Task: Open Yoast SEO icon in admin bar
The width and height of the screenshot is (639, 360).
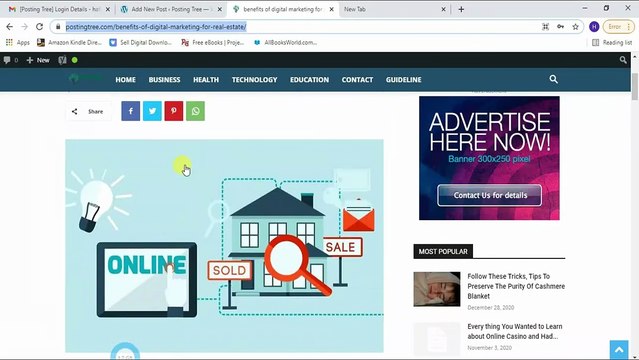Action: (x=62, y=60)
